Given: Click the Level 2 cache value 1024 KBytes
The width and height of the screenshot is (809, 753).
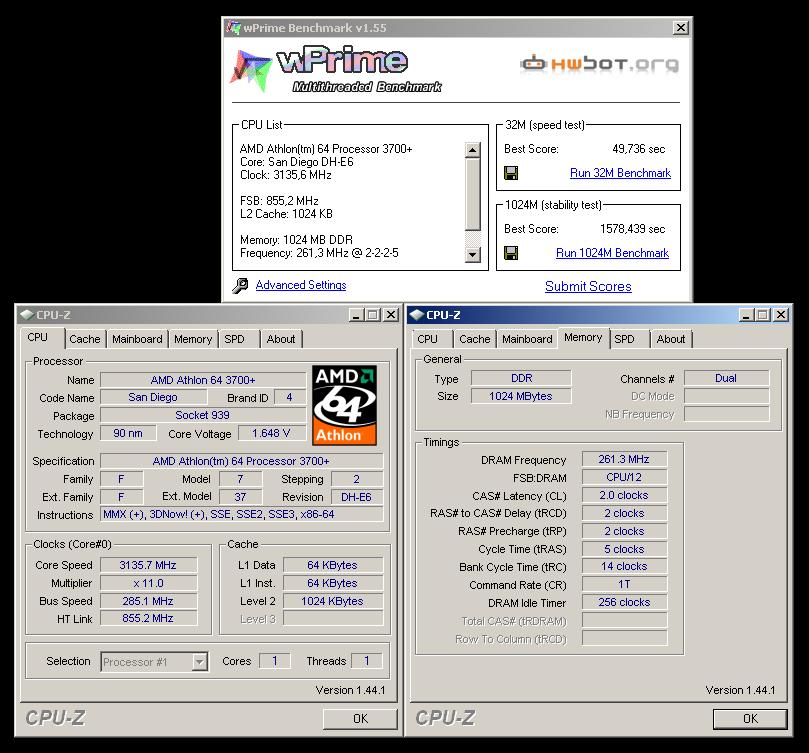Looking at the screenshot, I should click(333, 601).
